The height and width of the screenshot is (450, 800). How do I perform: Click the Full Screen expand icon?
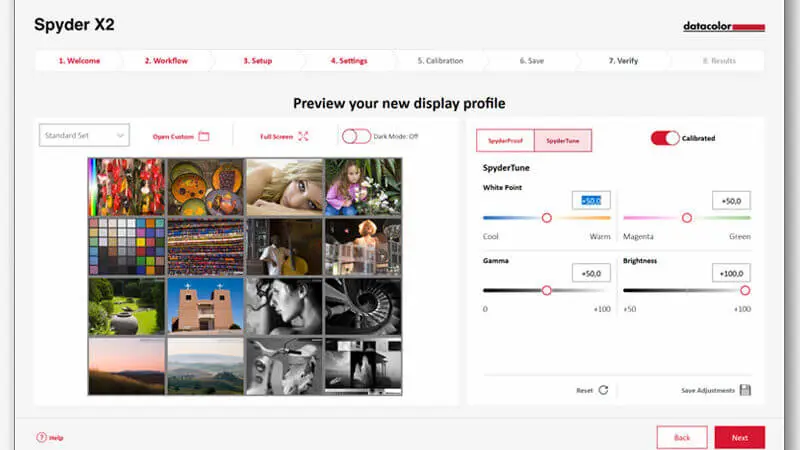pyautogui.click(x=304, y=136)
